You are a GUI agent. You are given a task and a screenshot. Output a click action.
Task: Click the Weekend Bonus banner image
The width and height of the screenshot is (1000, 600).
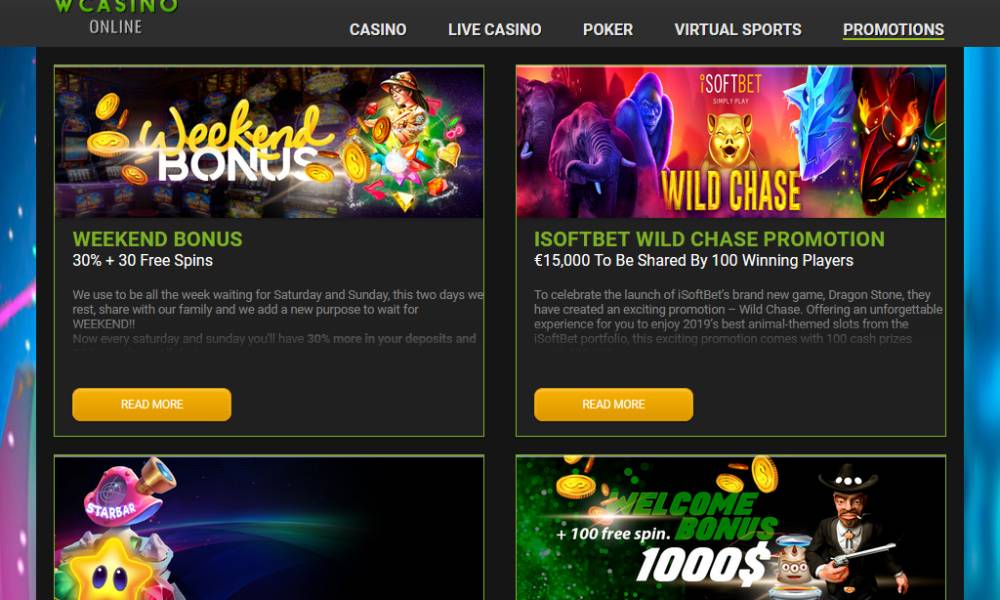click(269, 142)
